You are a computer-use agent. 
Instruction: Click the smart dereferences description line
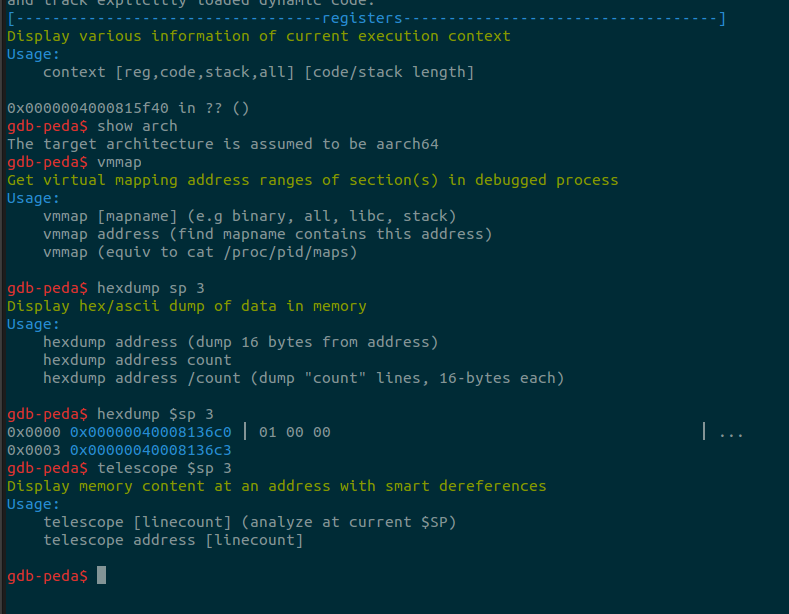[x=276, y=486]
